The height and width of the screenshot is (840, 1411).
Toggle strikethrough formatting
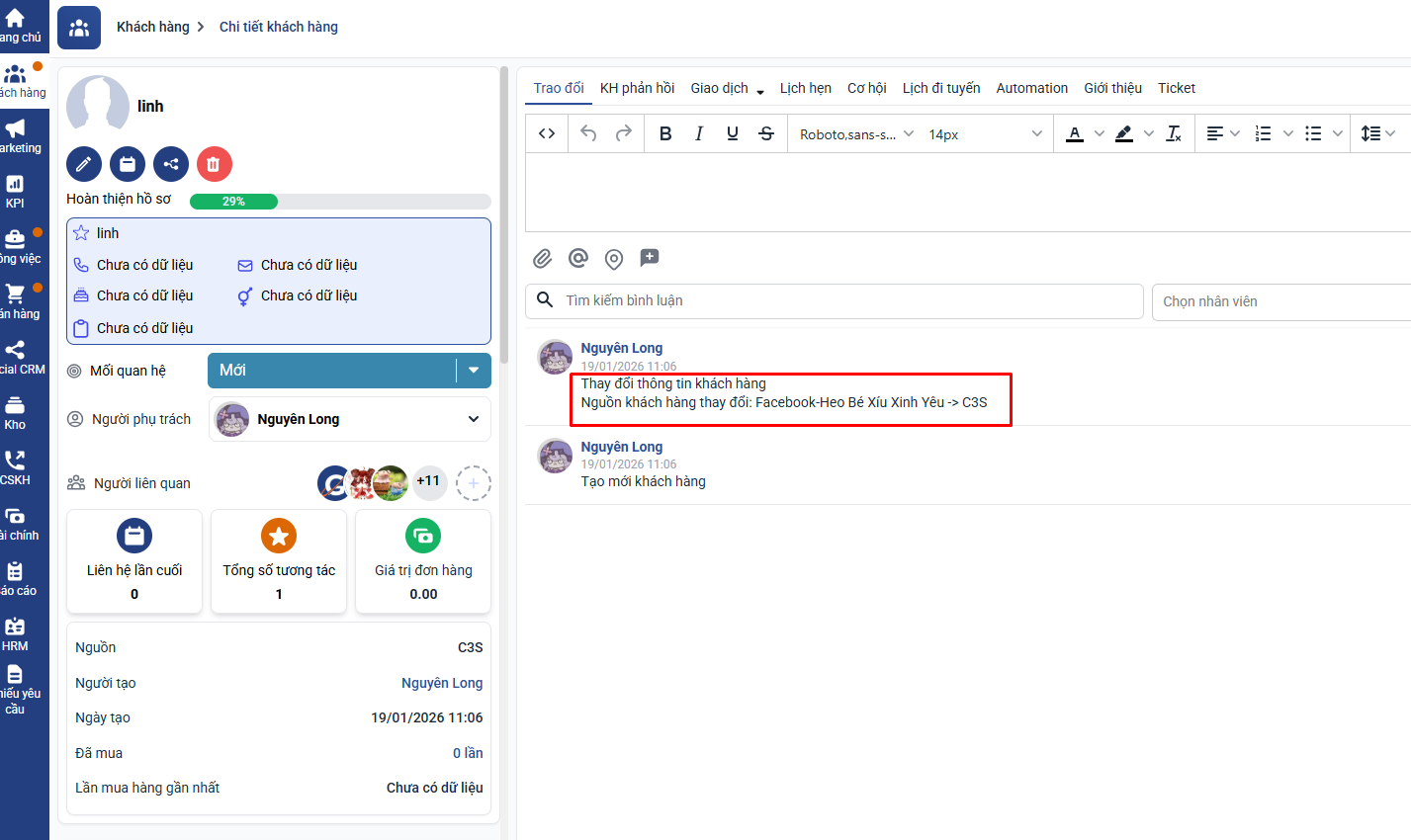[x=766, y=133]
